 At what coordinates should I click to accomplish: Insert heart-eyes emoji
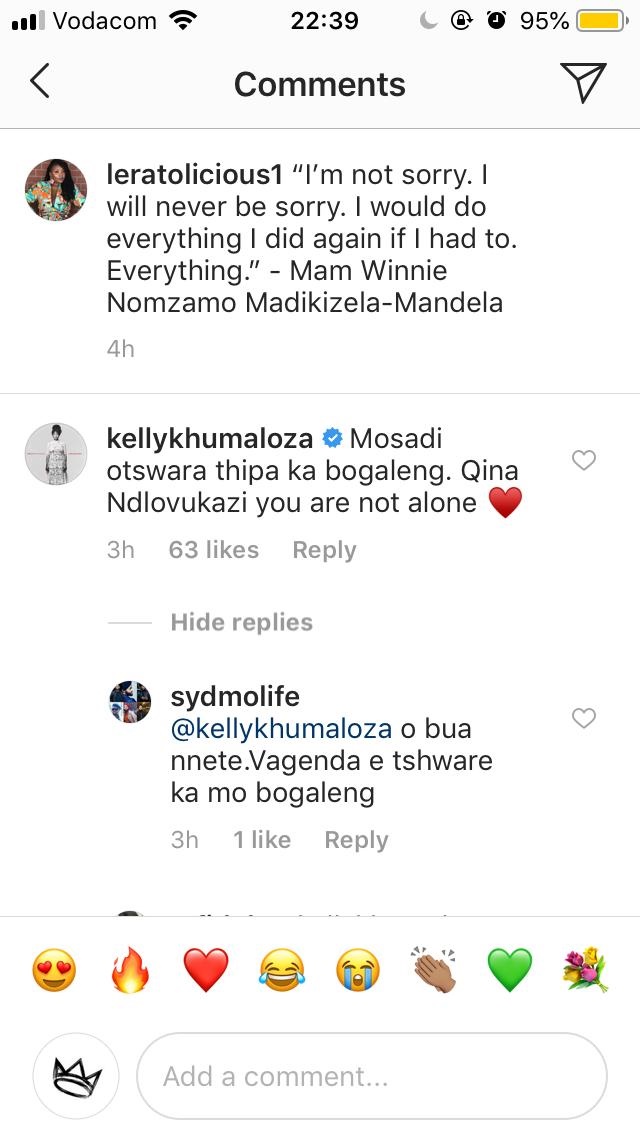coord(54,971)
